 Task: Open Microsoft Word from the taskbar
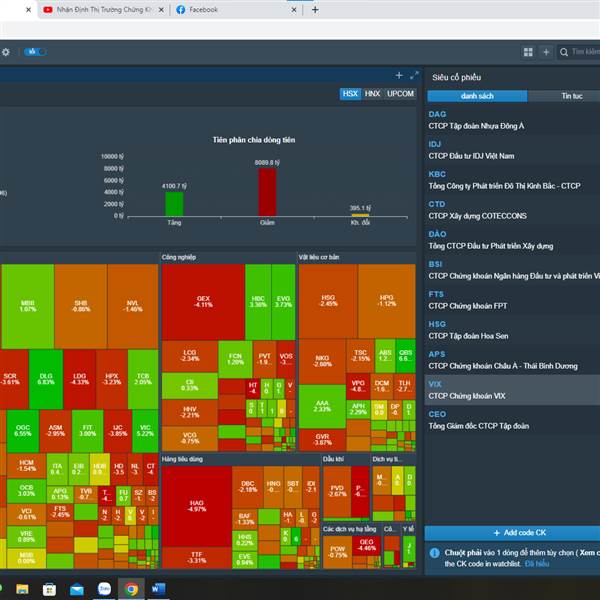pos(158,589)
